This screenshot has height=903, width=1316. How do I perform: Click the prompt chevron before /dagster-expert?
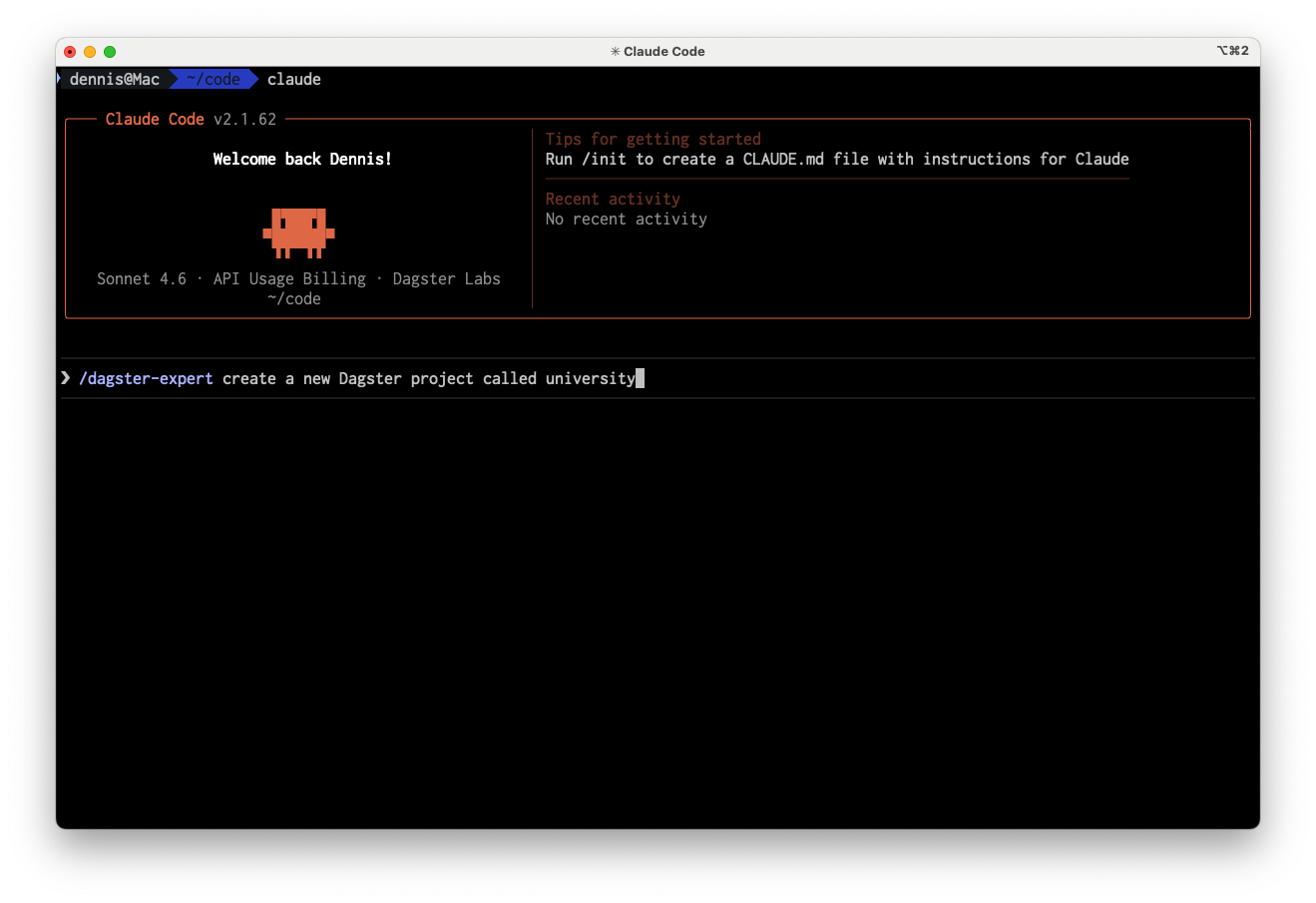tap(66, 378)
